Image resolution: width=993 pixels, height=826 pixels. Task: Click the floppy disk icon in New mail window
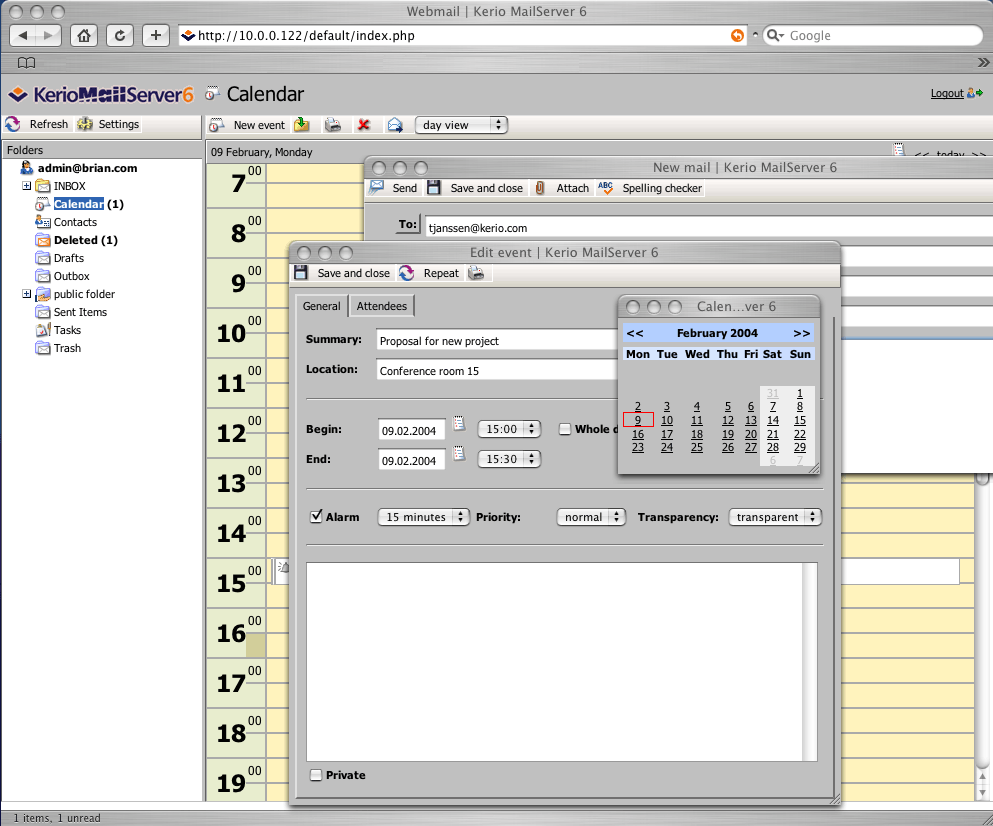(x=434, y=187)
